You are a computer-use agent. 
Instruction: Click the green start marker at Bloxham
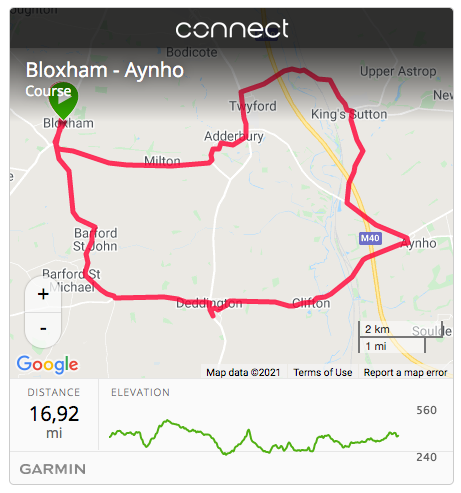pyautogui.click(x=63, y=101)
